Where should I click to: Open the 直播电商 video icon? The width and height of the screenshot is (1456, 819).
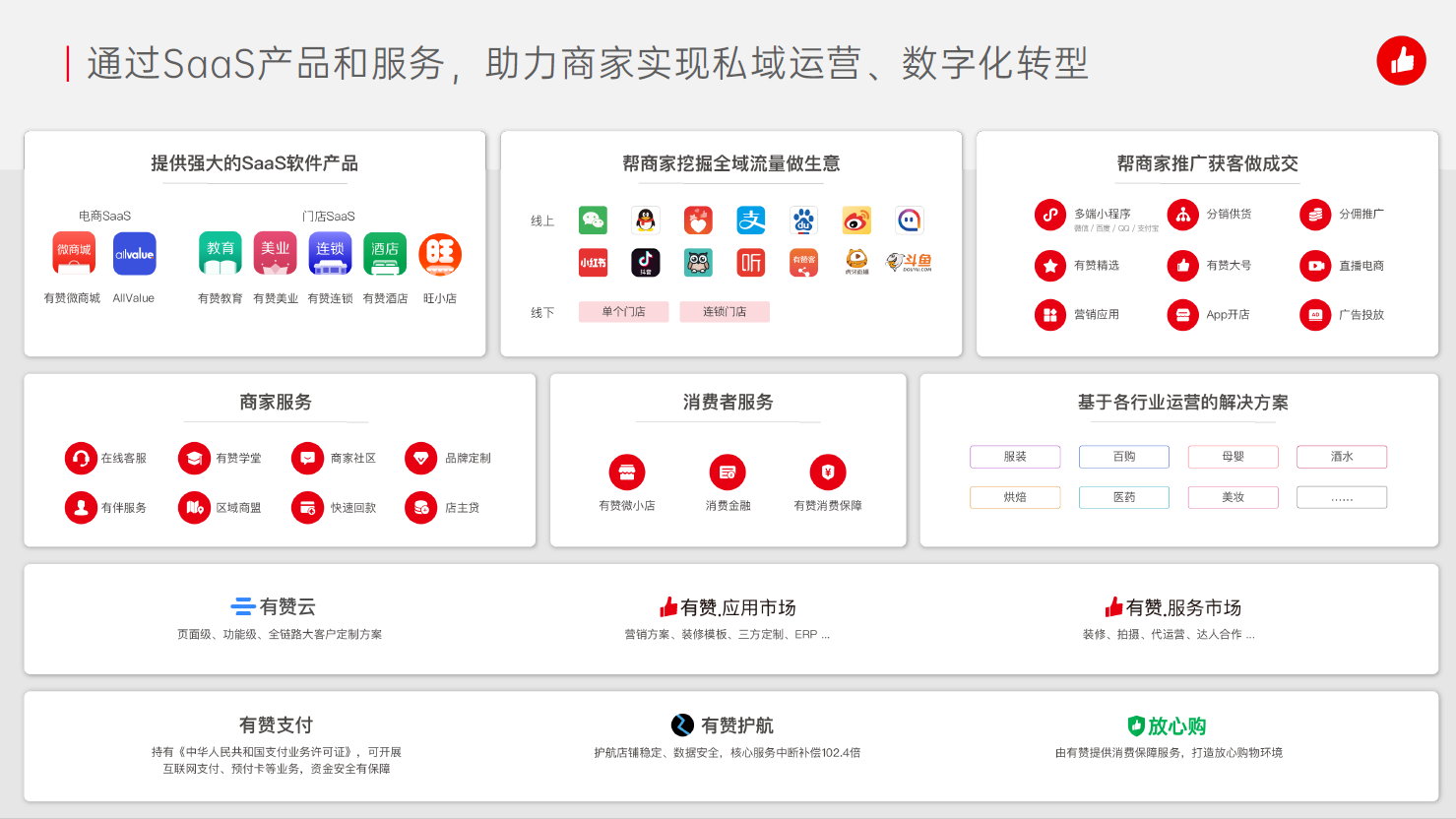tap(1315, 266)
